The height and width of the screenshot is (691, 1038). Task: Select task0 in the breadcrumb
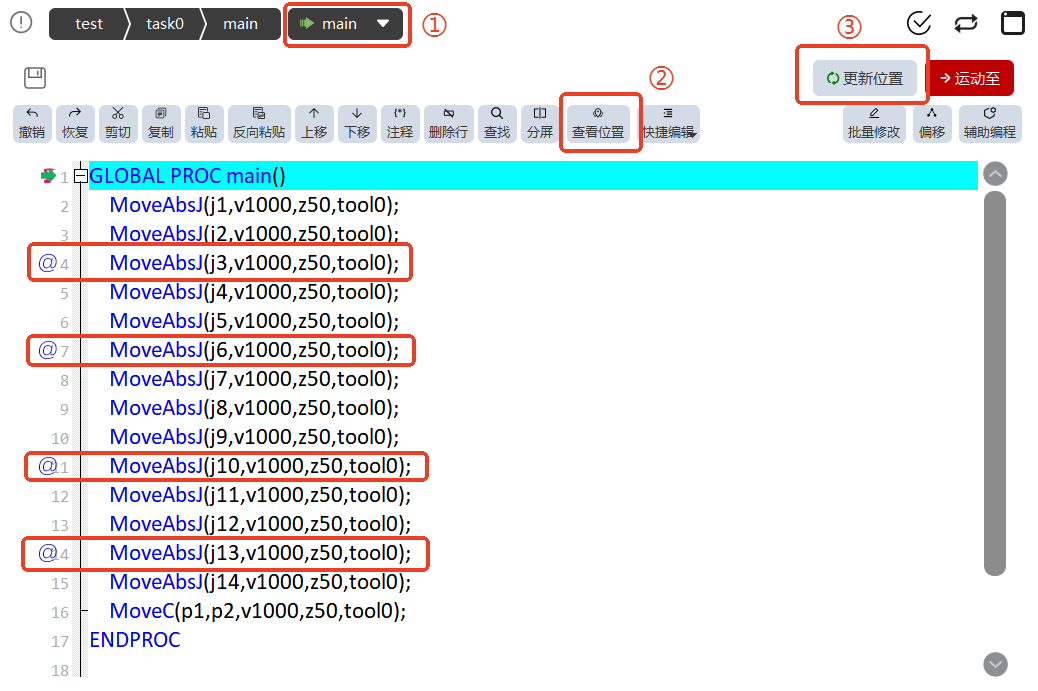coord(165,24)
